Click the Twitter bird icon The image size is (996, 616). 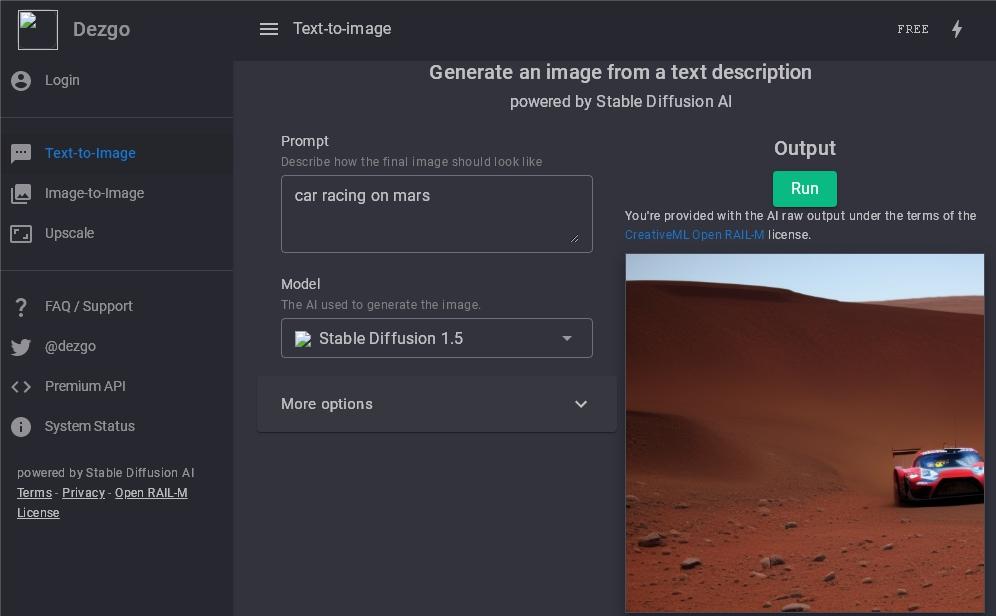click(21, 347)
